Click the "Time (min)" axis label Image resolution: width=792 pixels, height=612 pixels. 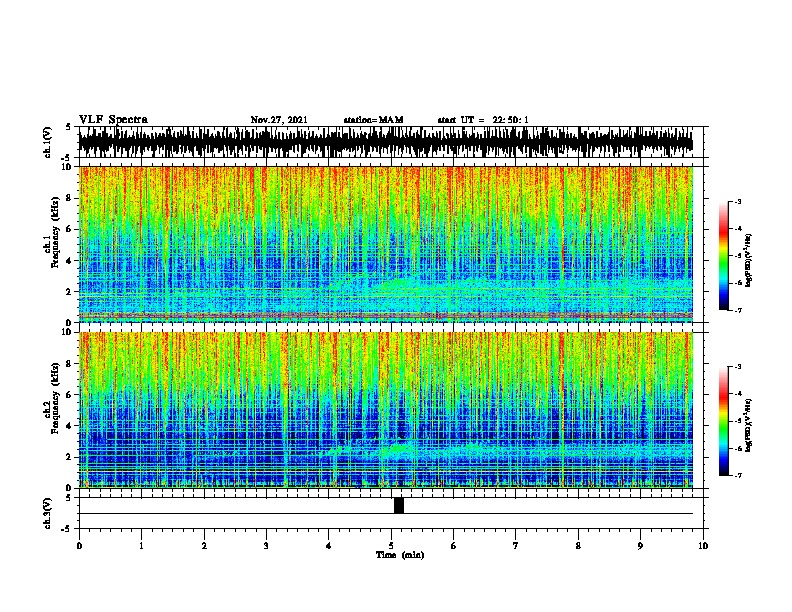point(400,555)
